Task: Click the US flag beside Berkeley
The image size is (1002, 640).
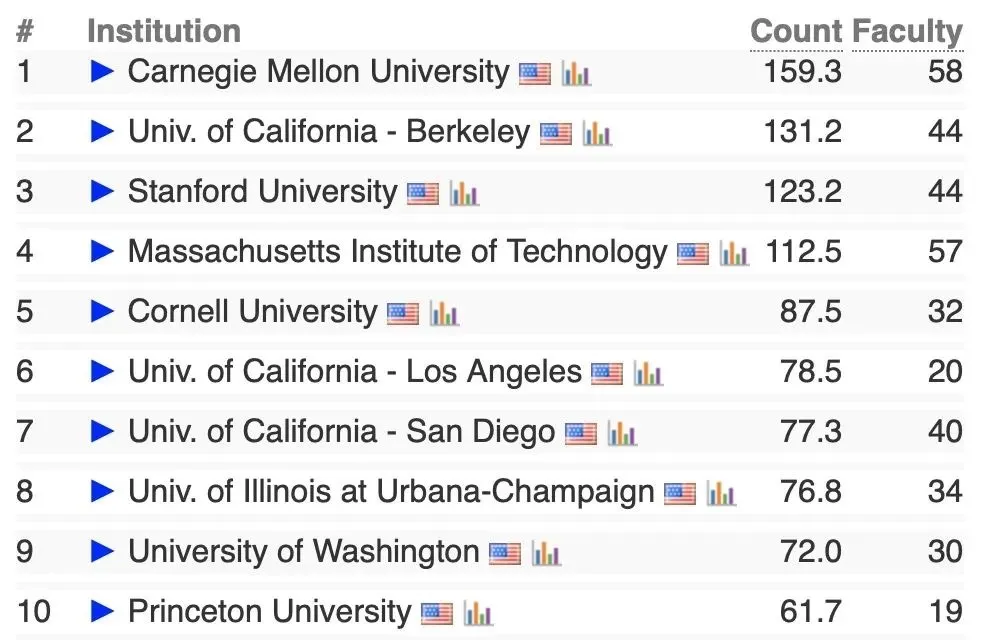Action: 556,133
